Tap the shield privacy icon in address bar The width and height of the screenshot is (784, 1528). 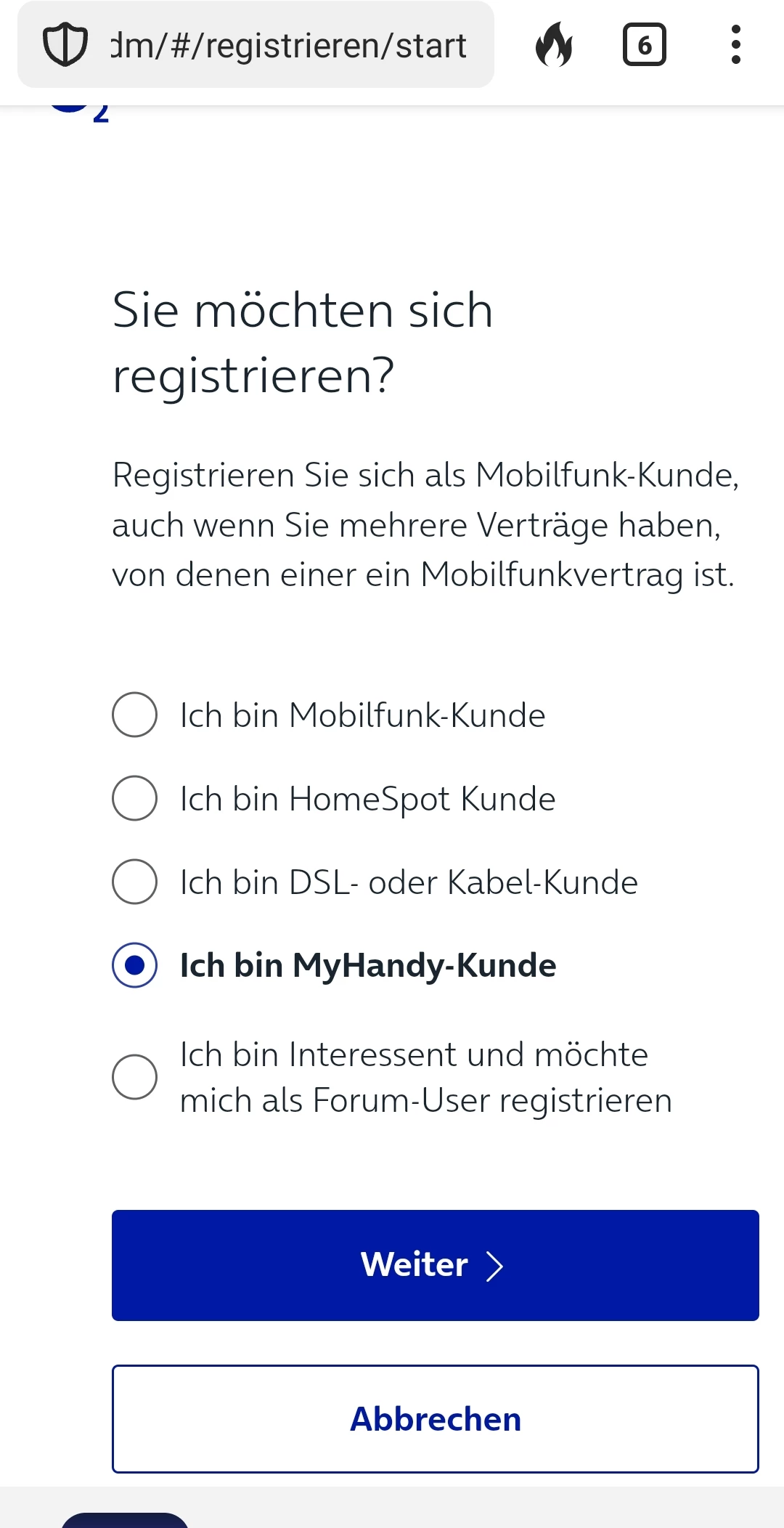[65, 45]
